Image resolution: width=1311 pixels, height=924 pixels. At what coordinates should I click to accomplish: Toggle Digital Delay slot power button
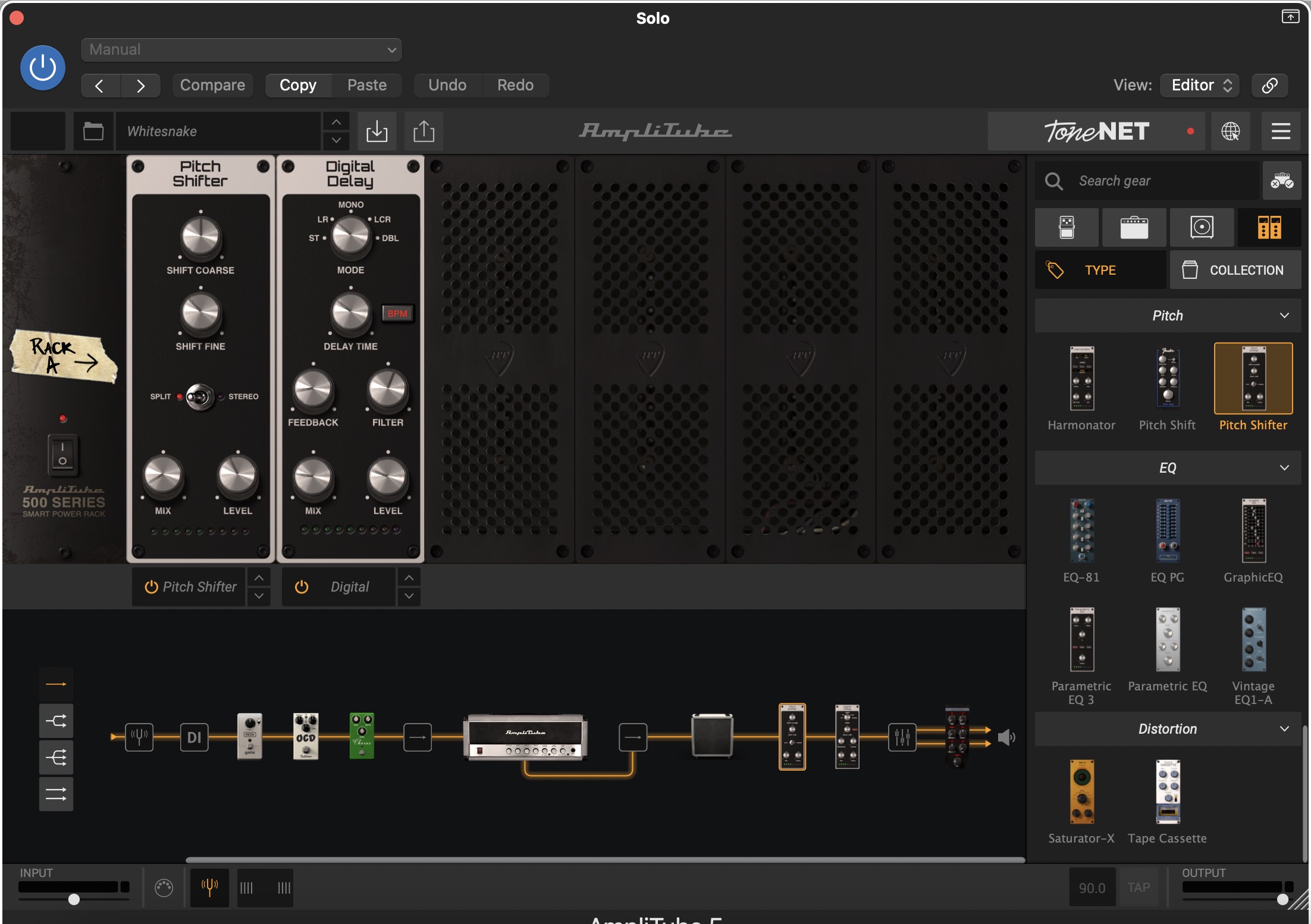302,587
